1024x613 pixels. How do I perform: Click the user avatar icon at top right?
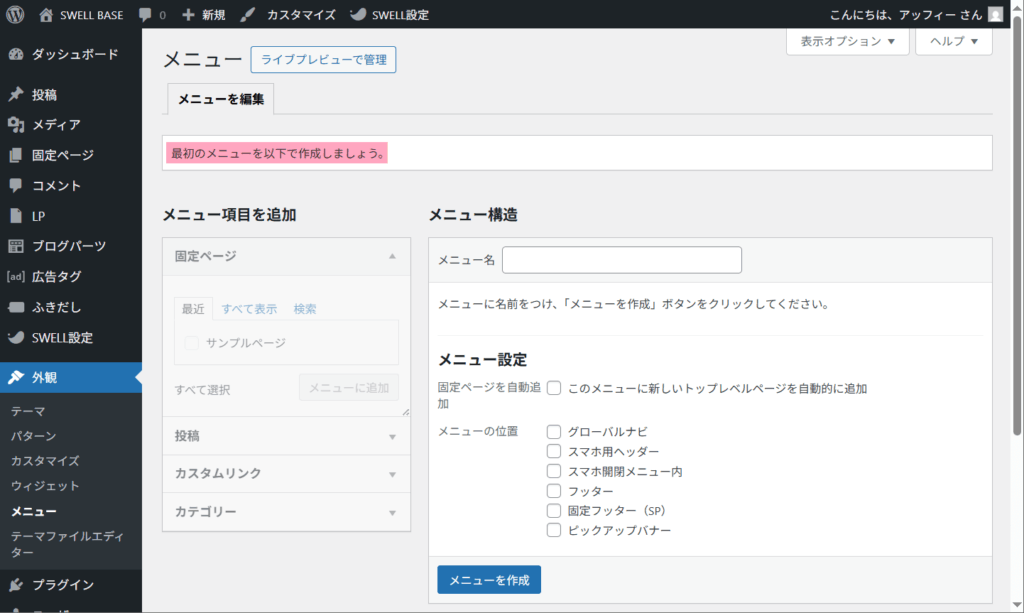point(995,14)
